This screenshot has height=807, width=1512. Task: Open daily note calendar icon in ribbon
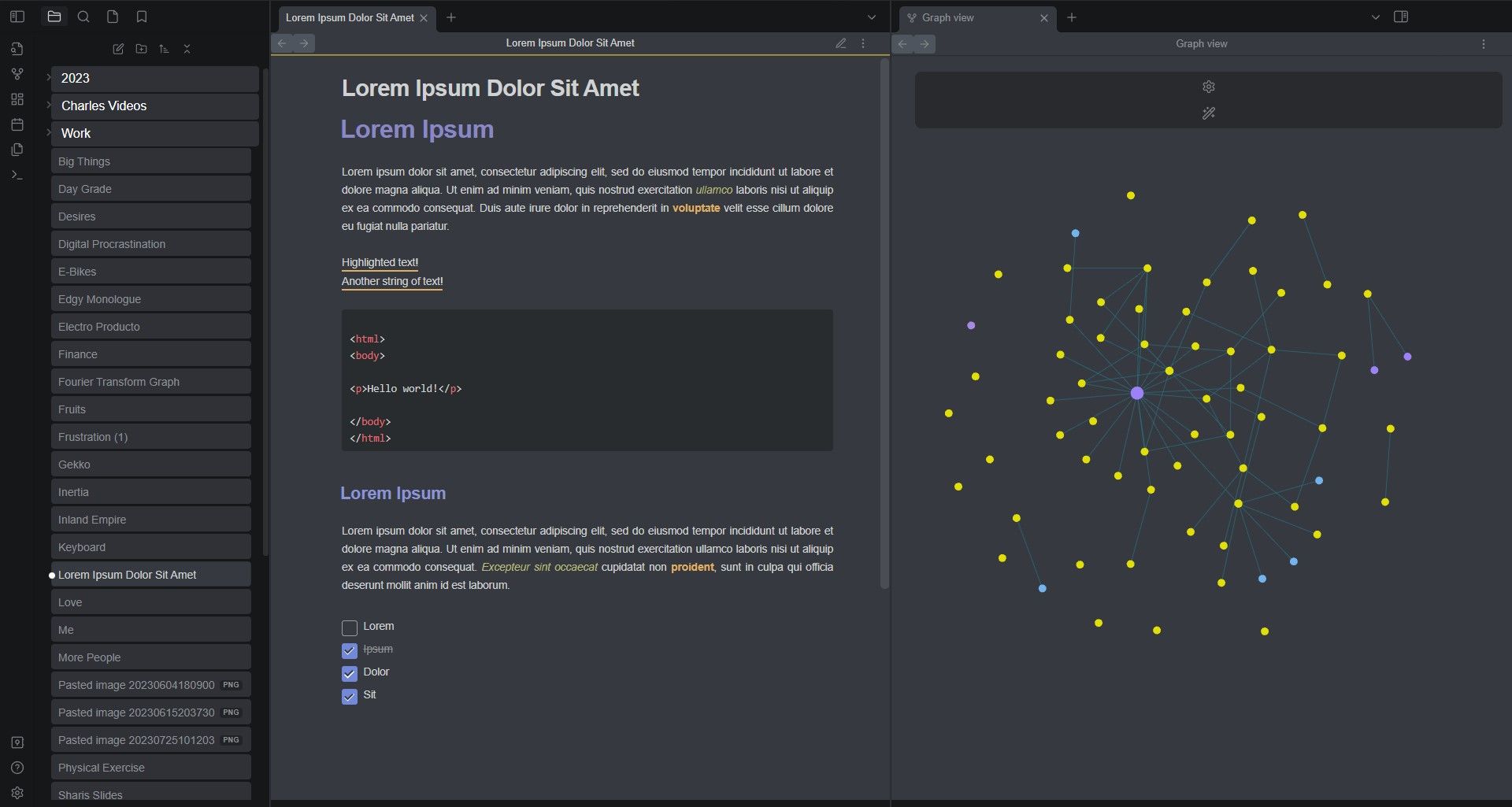pos(17,124)
